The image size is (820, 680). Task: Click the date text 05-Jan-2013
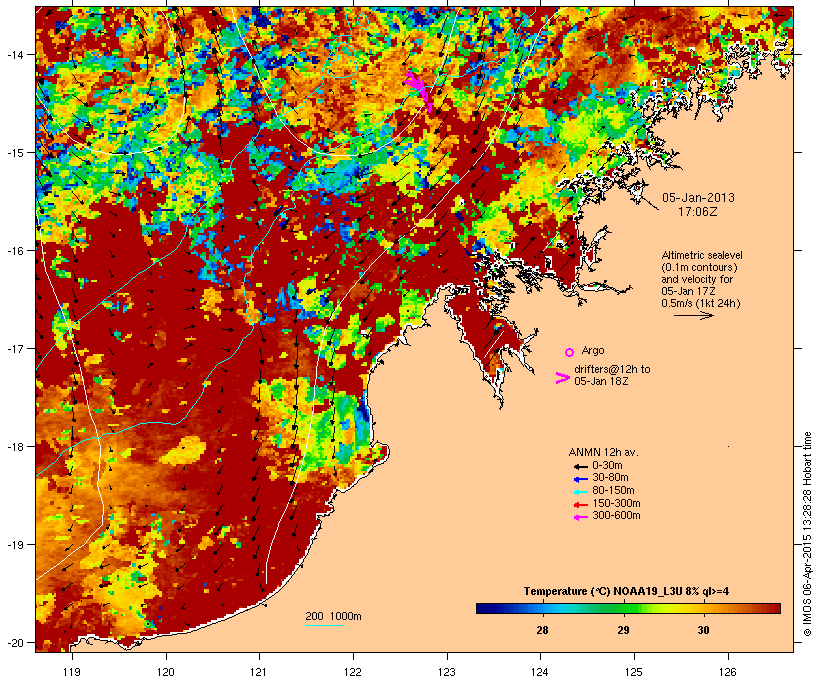pyautogui.click(x=698, y=198)
